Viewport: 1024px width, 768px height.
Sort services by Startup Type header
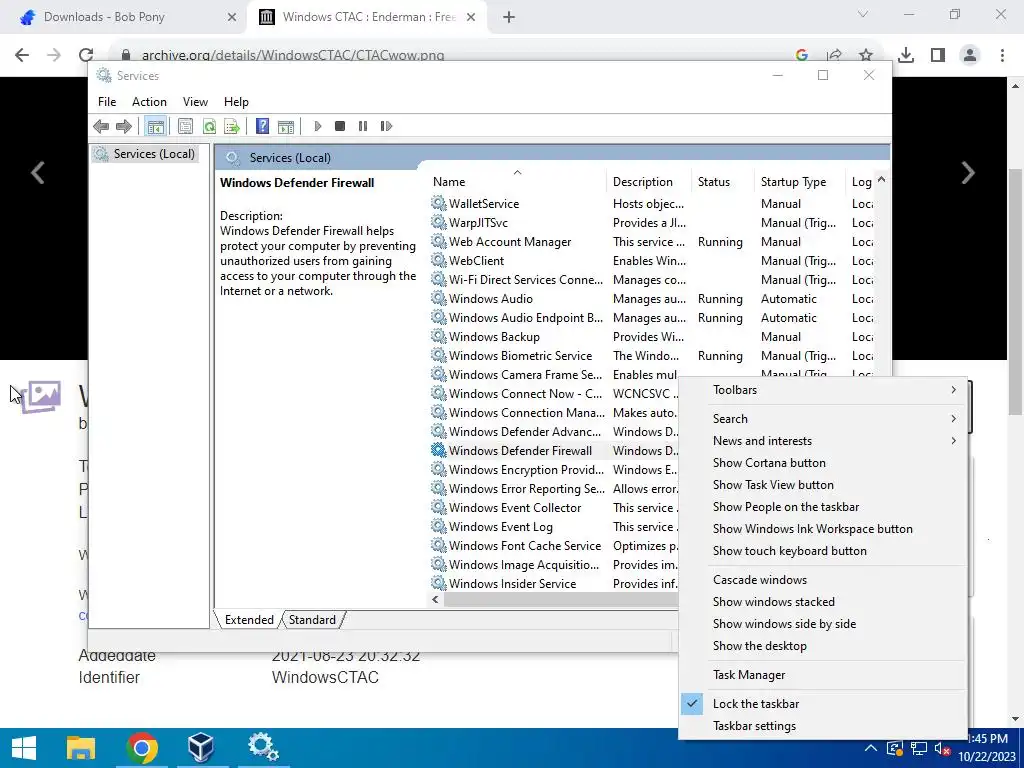tap(799, 182)
